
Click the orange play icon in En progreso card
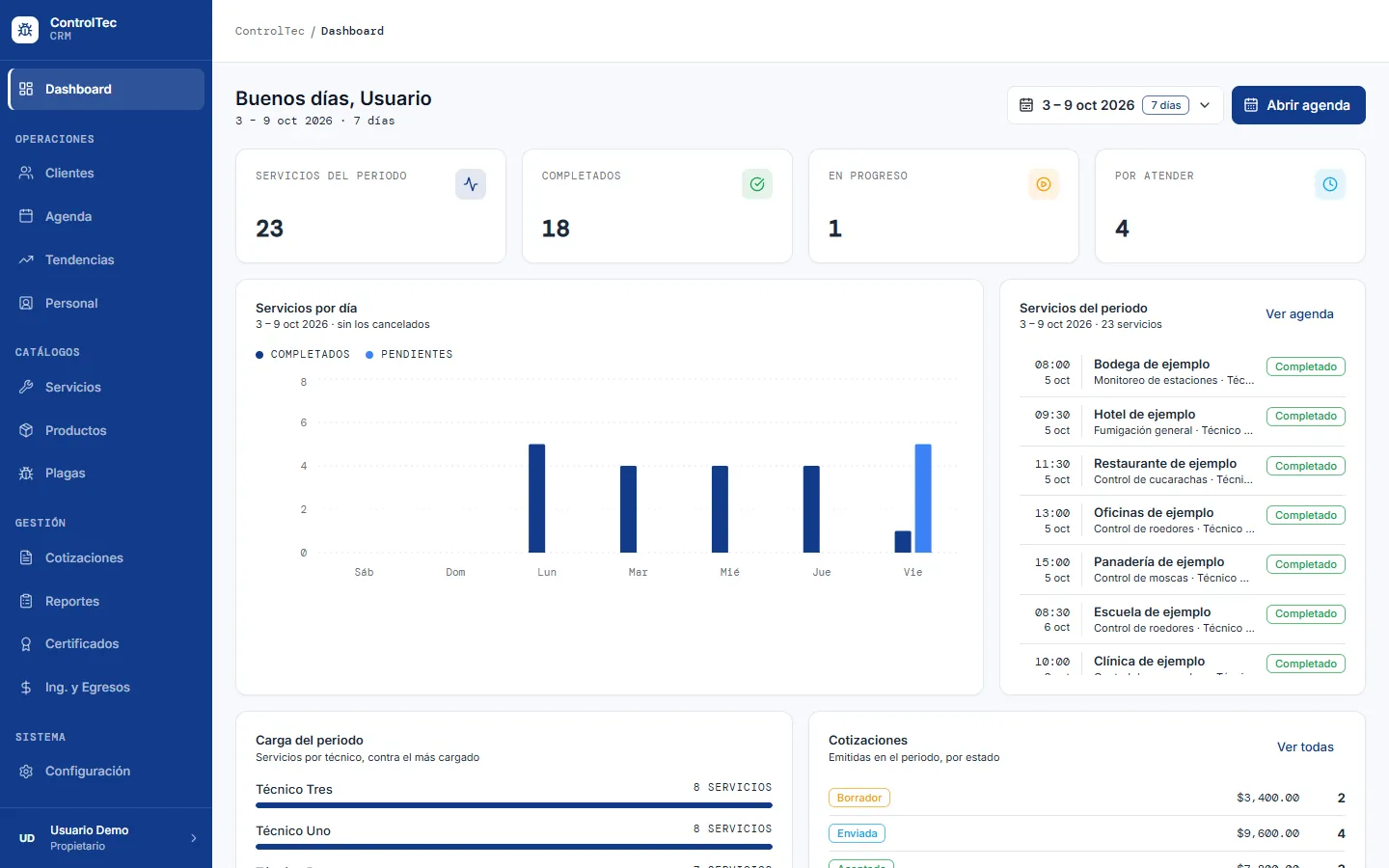point(1044,184)
